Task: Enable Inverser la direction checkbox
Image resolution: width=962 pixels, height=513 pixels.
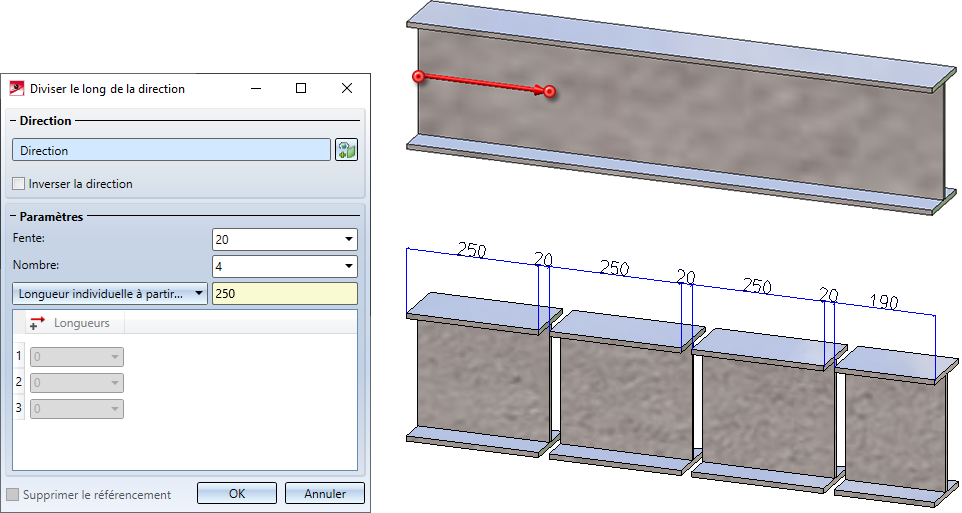Action: 19,183
